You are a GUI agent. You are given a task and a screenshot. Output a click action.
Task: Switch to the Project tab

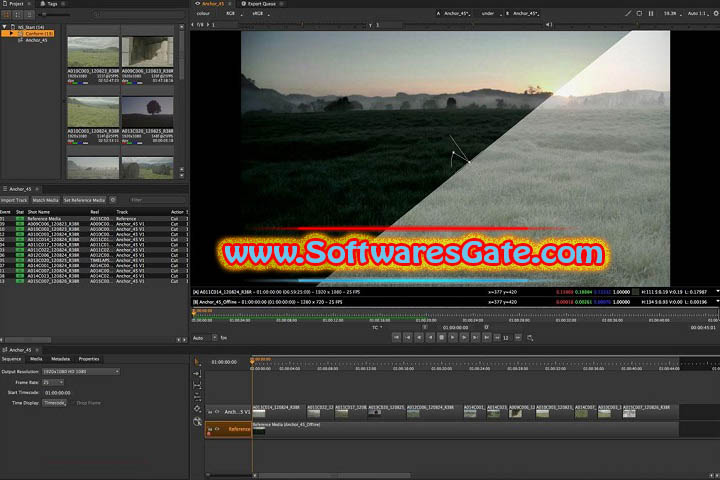pos(16,4)
